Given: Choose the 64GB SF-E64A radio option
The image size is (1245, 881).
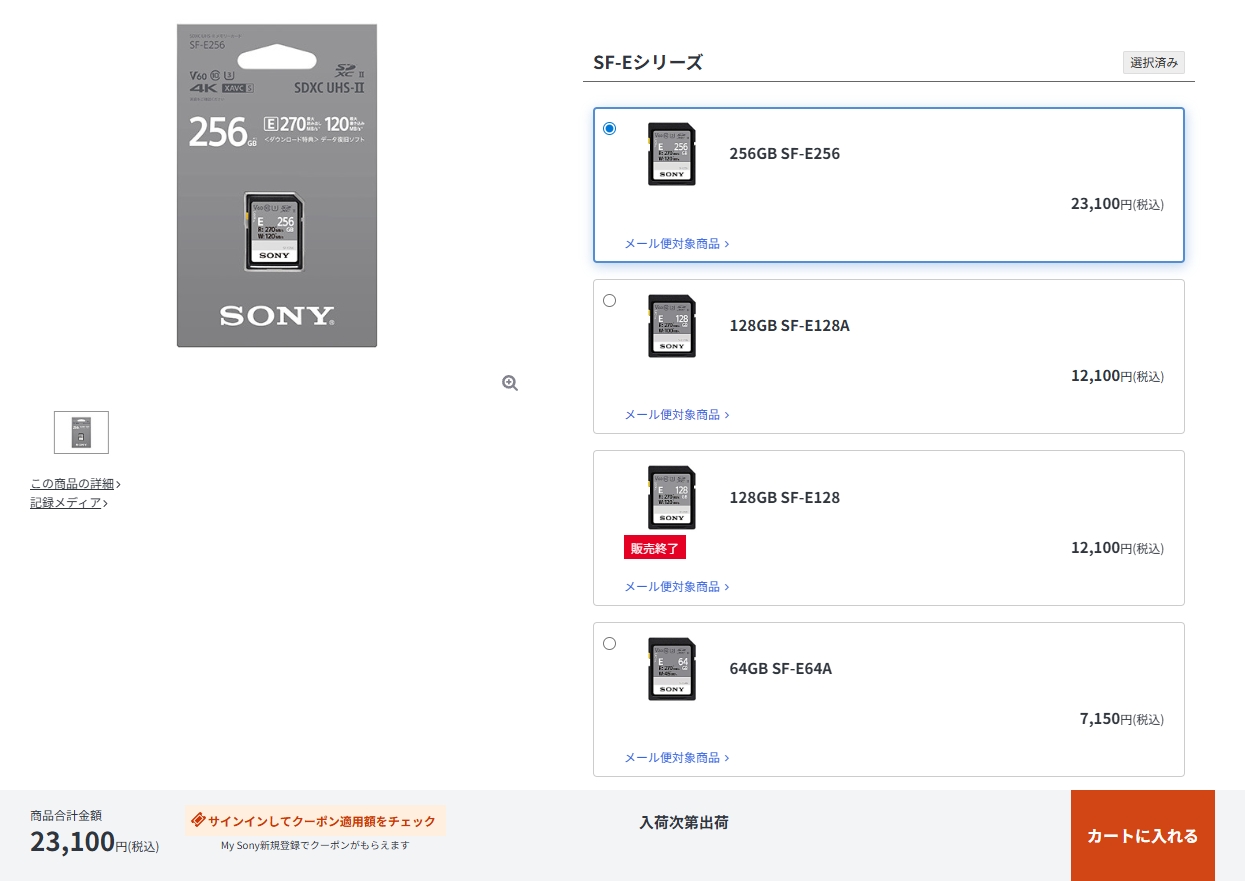Looking at the screenshot, I should tap(610, 643).
